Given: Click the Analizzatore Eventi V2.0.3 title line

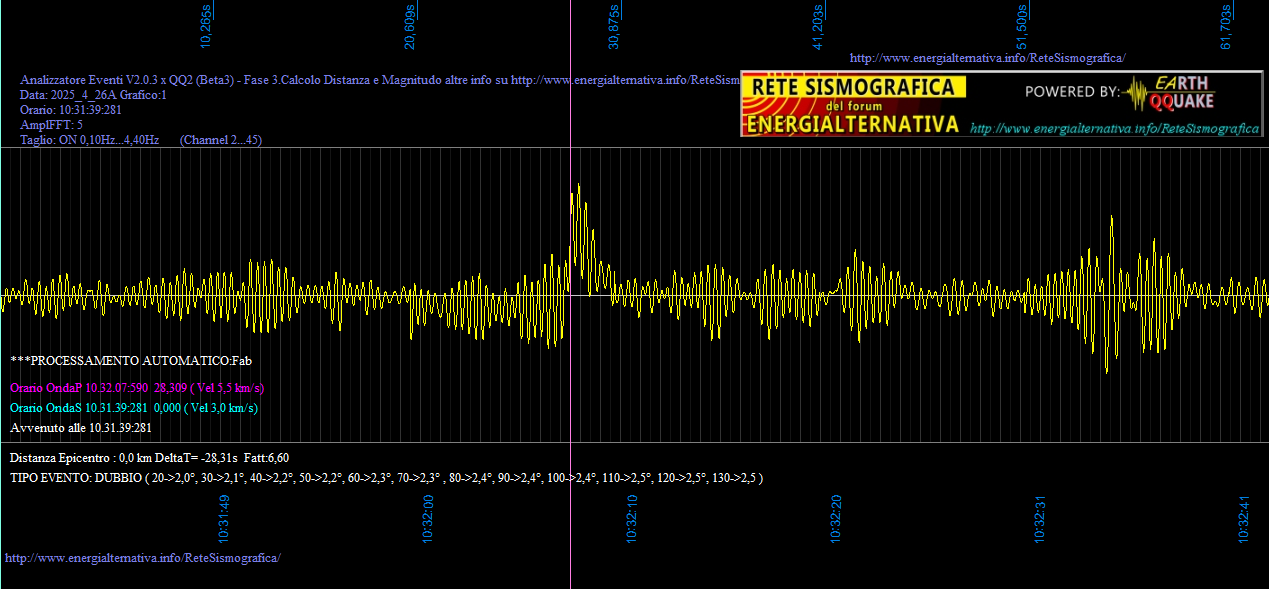Looking at the screenshot, I should click(380, 80).
